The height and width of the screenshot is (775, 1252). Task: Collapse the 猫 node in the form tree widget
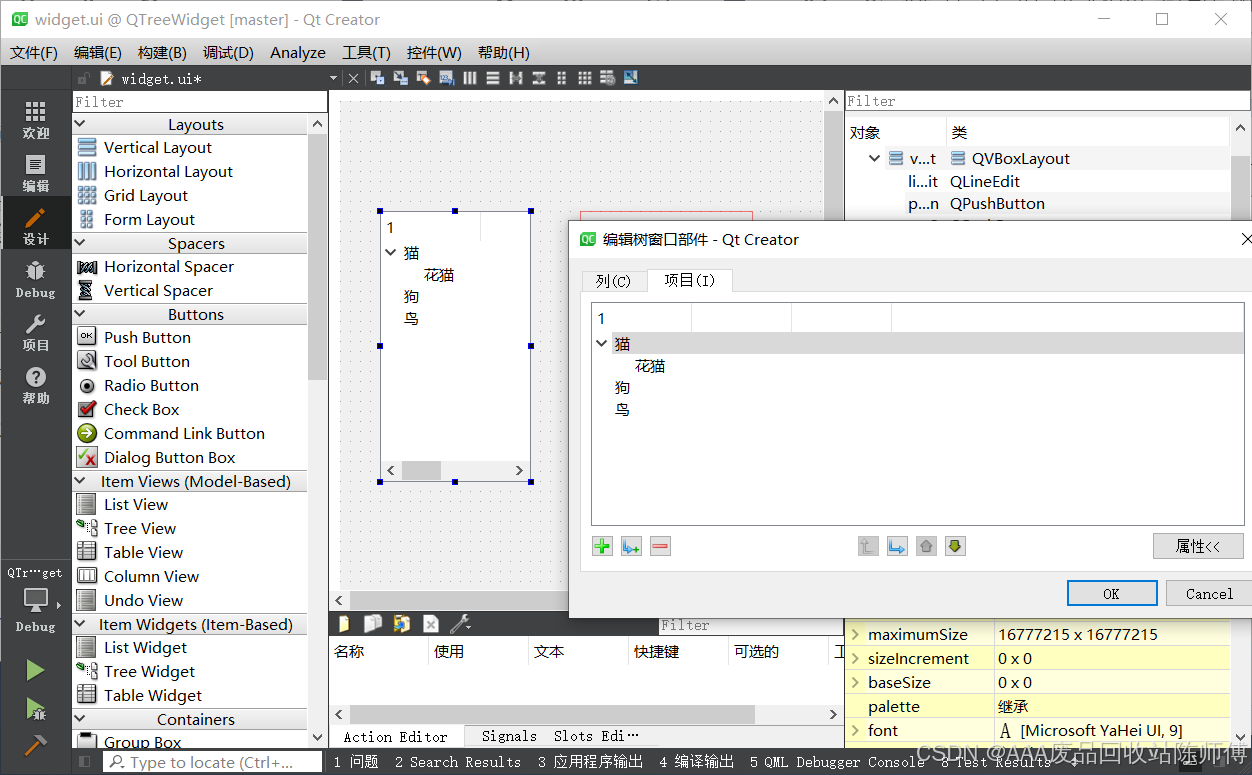pyautogui.click(x=391, y=253)
